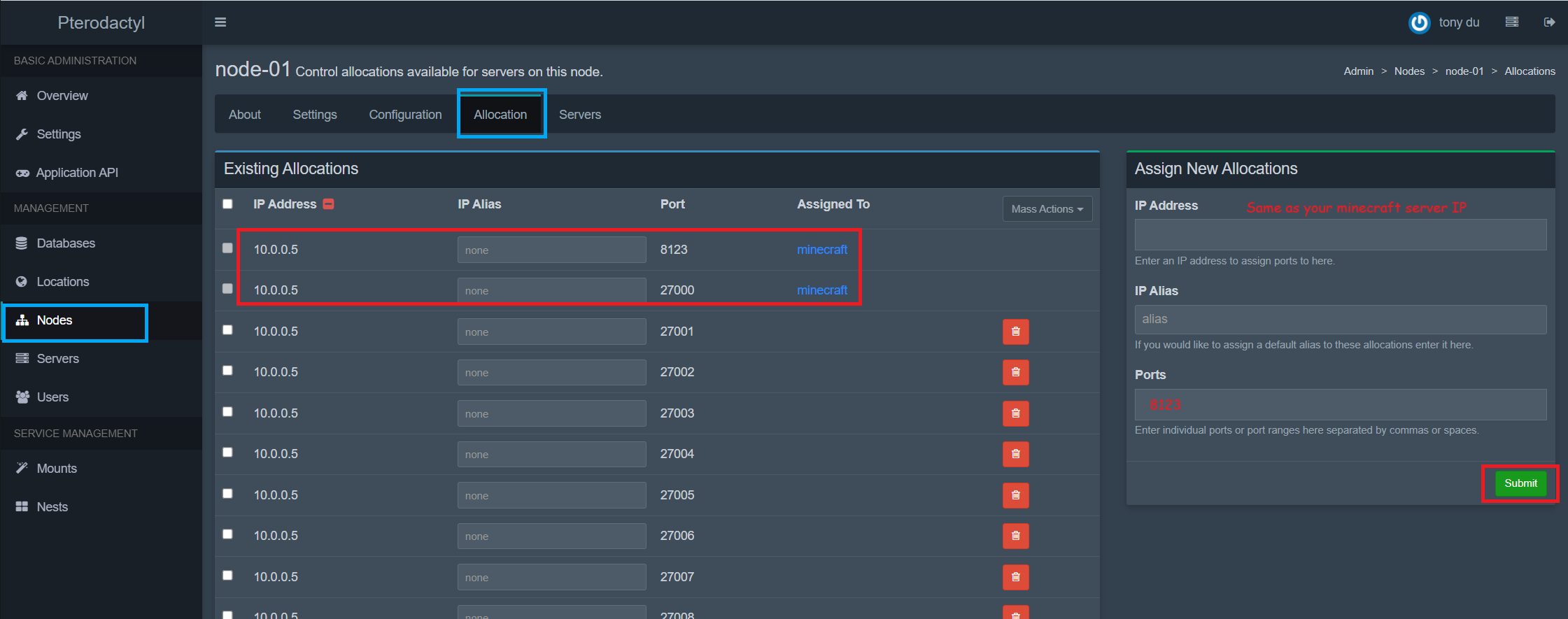Check the box for port 27002 row

pos(227,371)
